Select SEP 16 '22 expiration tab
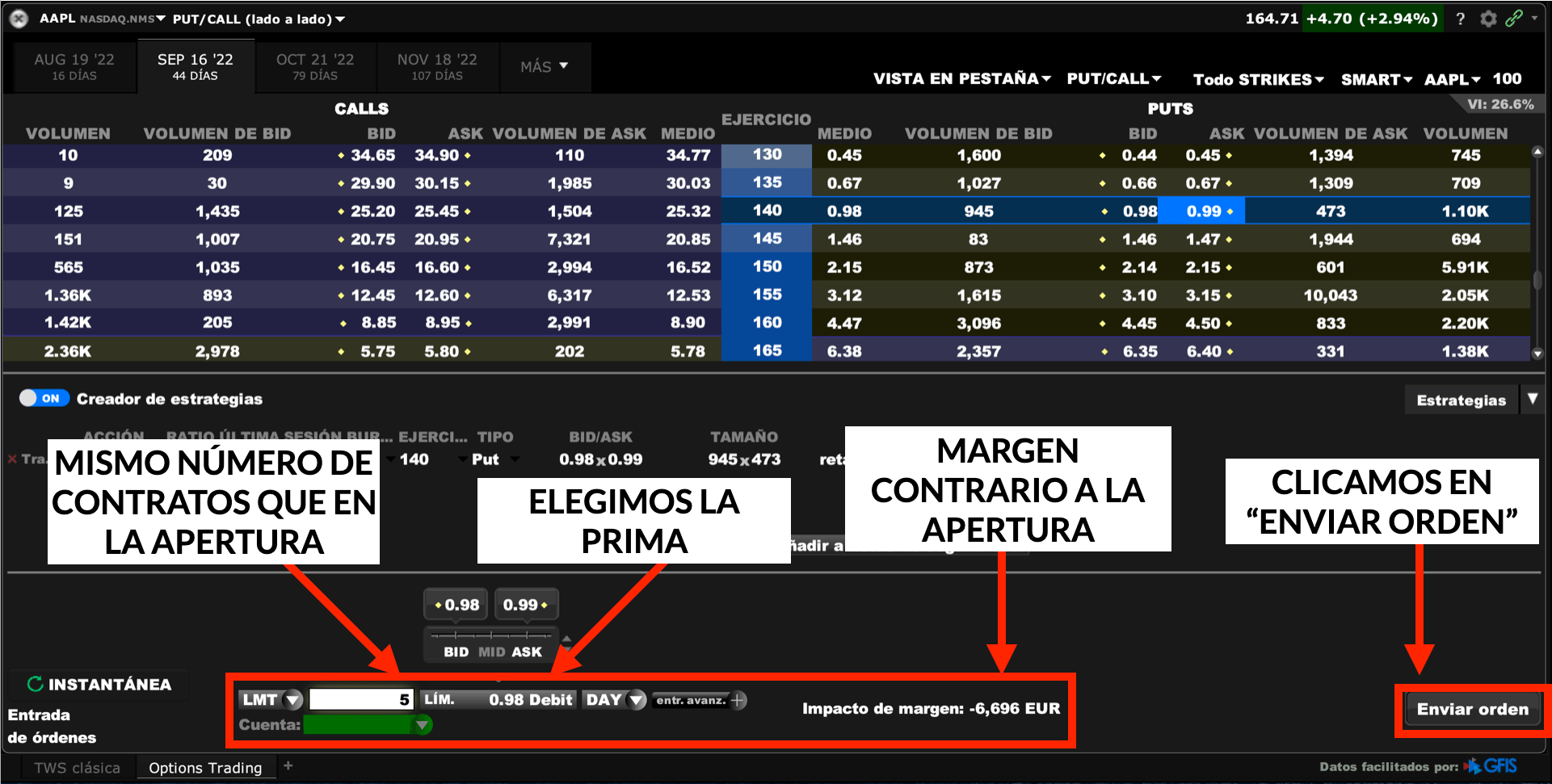Screen dimensions: 1552x784 point(195,66)
